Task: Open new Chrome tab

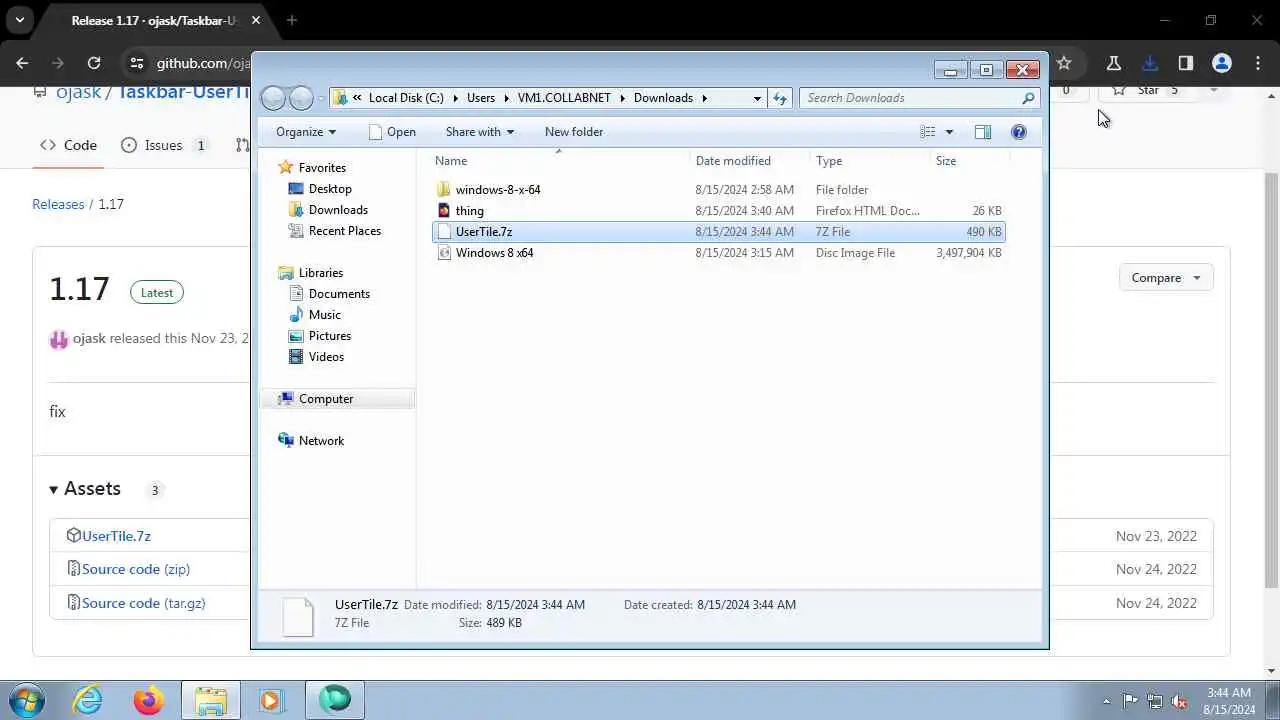Action: click(x=292, y=20)
